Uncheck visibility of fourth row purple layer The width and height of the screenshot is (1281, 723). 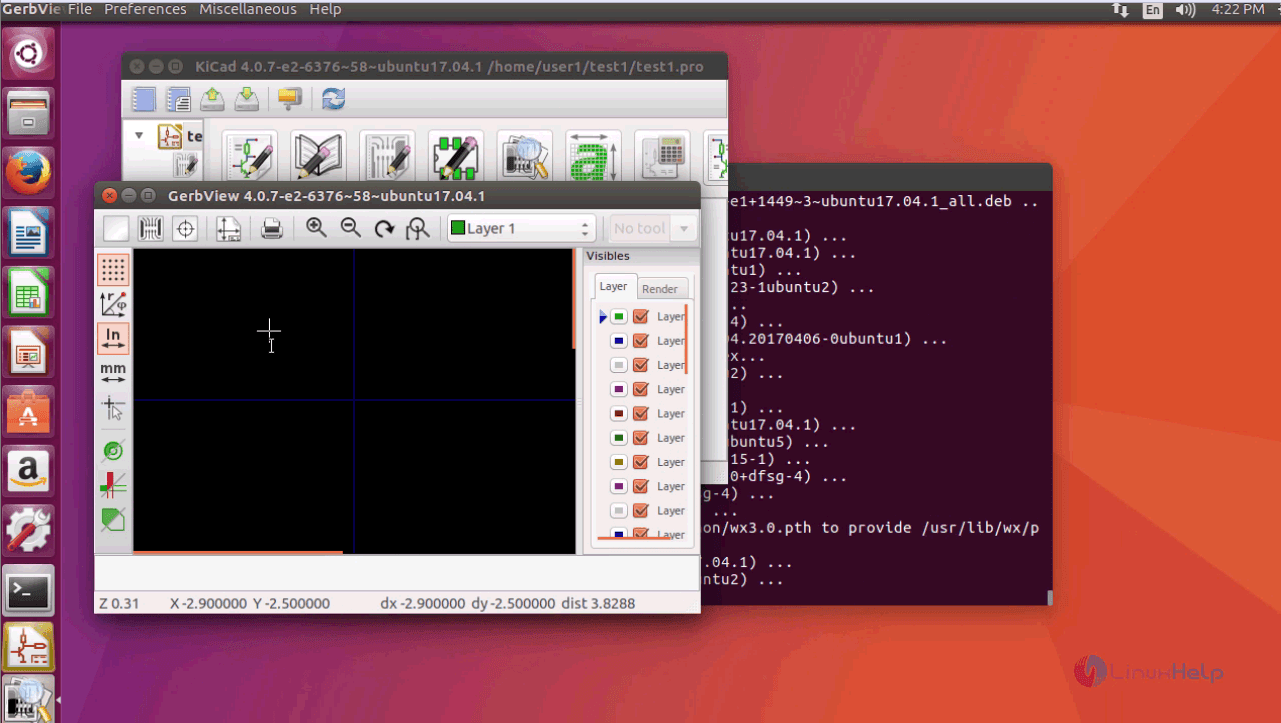(641, 389)
